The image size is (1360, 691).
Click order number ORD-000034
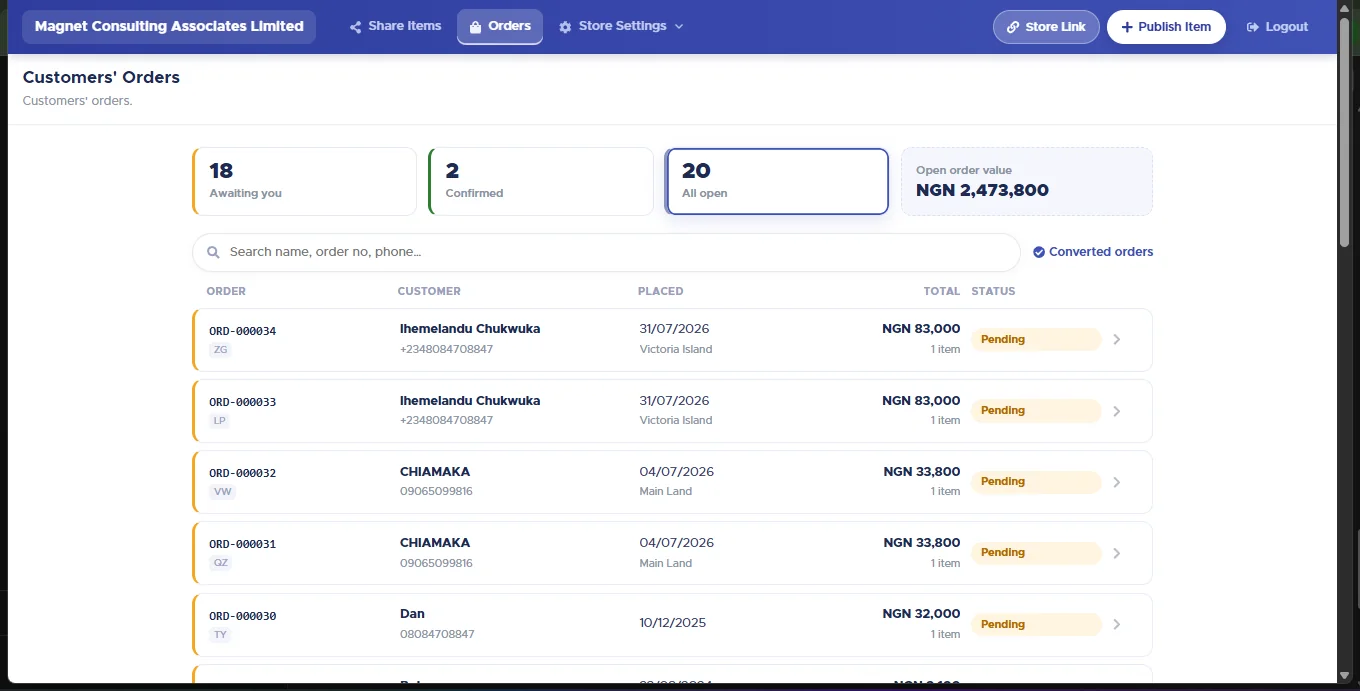click(x=242, y=331)
